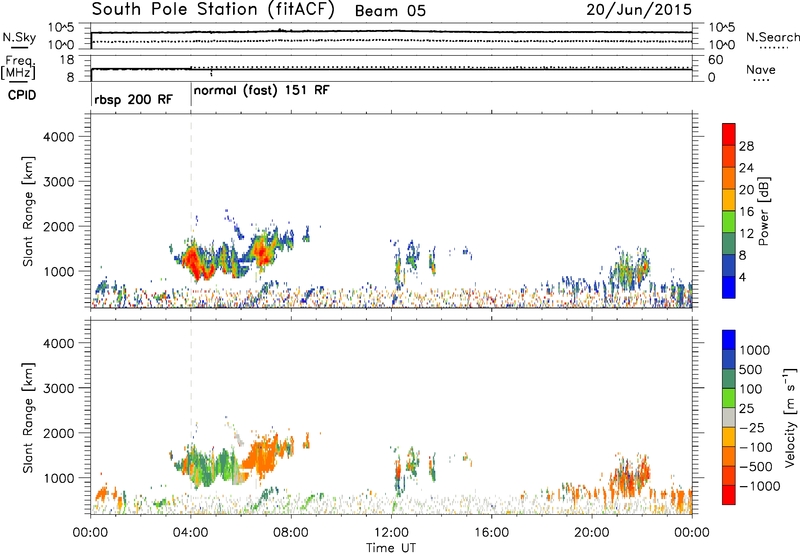Click the 08:00 time axis label

pos(291,533)
